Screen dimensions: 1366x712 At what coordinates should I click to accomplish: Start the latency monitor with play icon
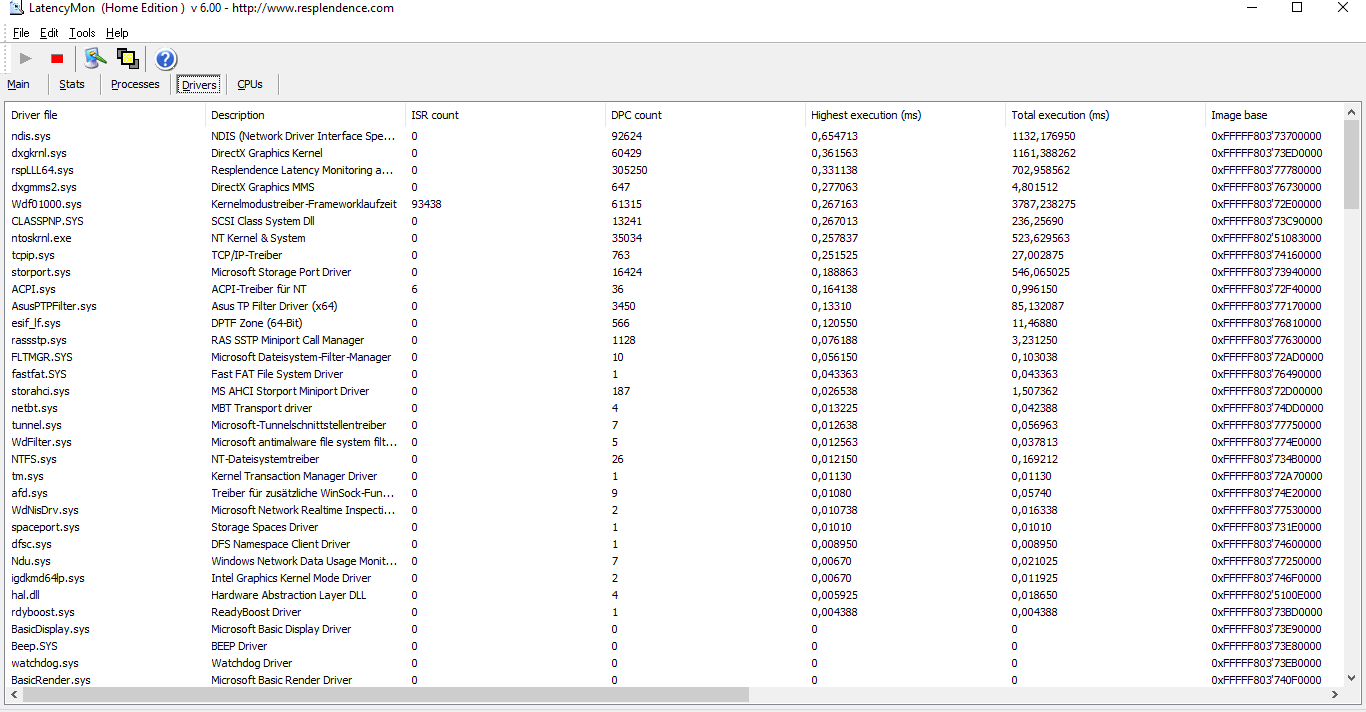click(x=26, y=59)
